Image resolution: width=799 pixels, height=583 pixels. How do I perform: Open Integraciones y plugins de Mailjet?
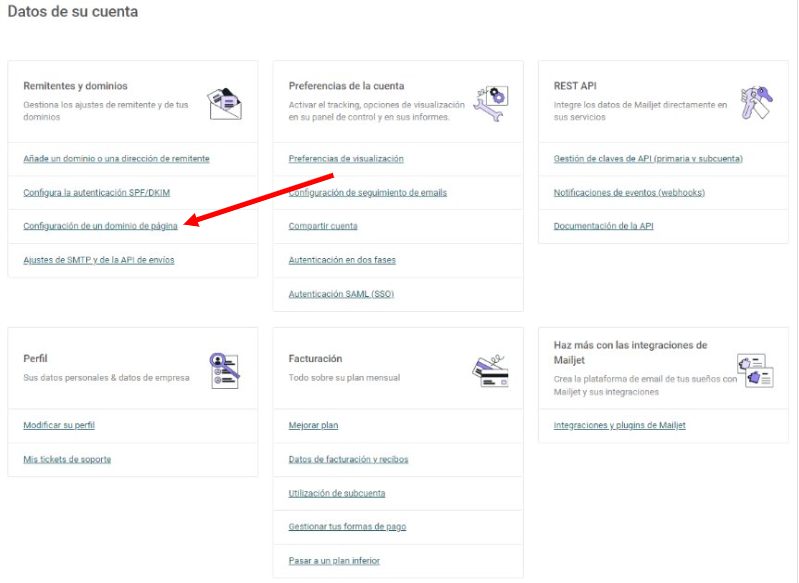coord(620,425)
